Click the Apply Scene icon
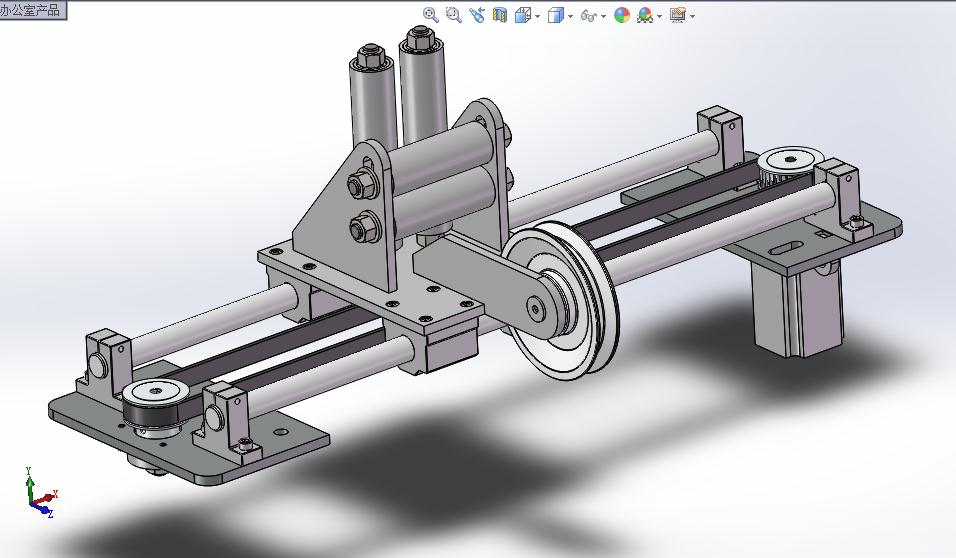This screenshot has width=956, height=558. click(x=645, y=15)
